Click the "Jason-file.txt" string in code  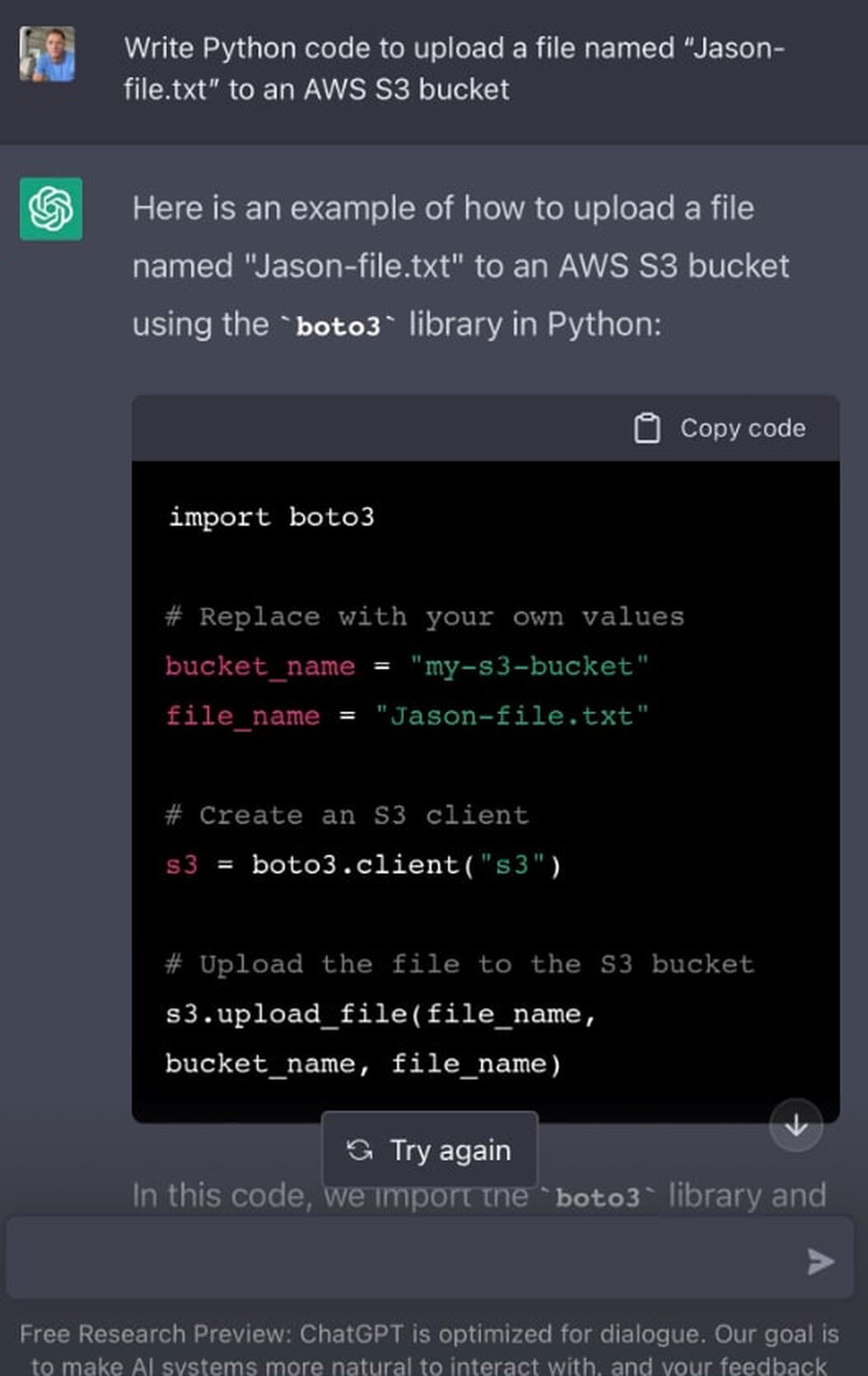511,715
